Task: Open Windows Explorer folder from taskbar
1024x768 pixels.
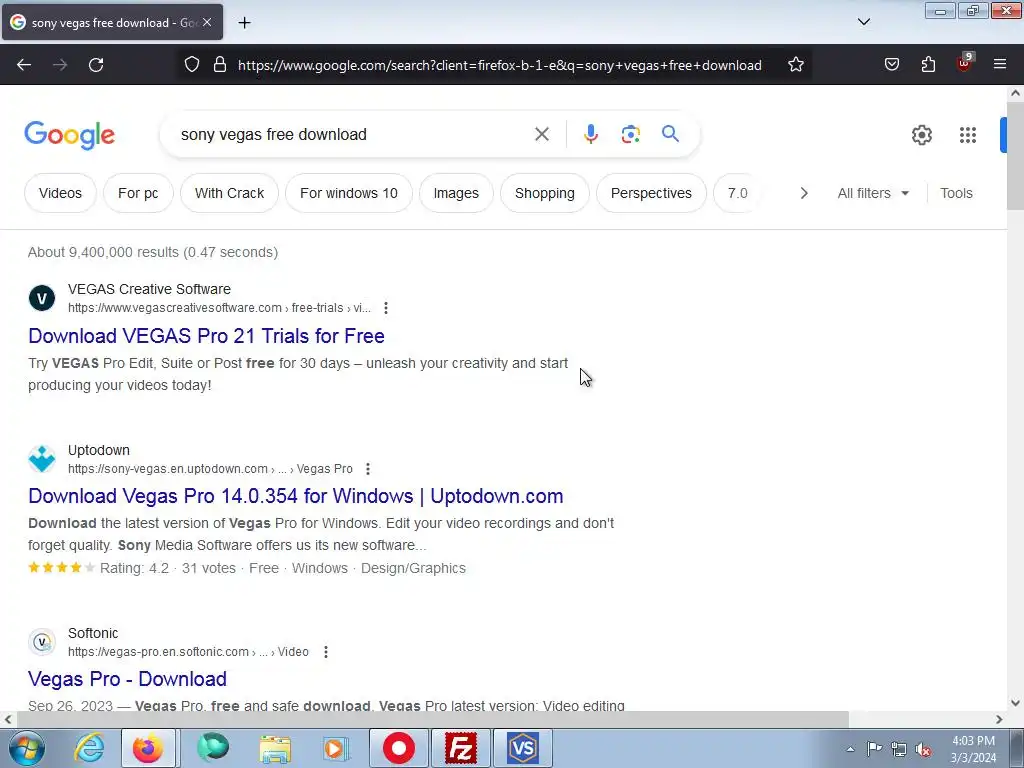Action: click(275, 748)
